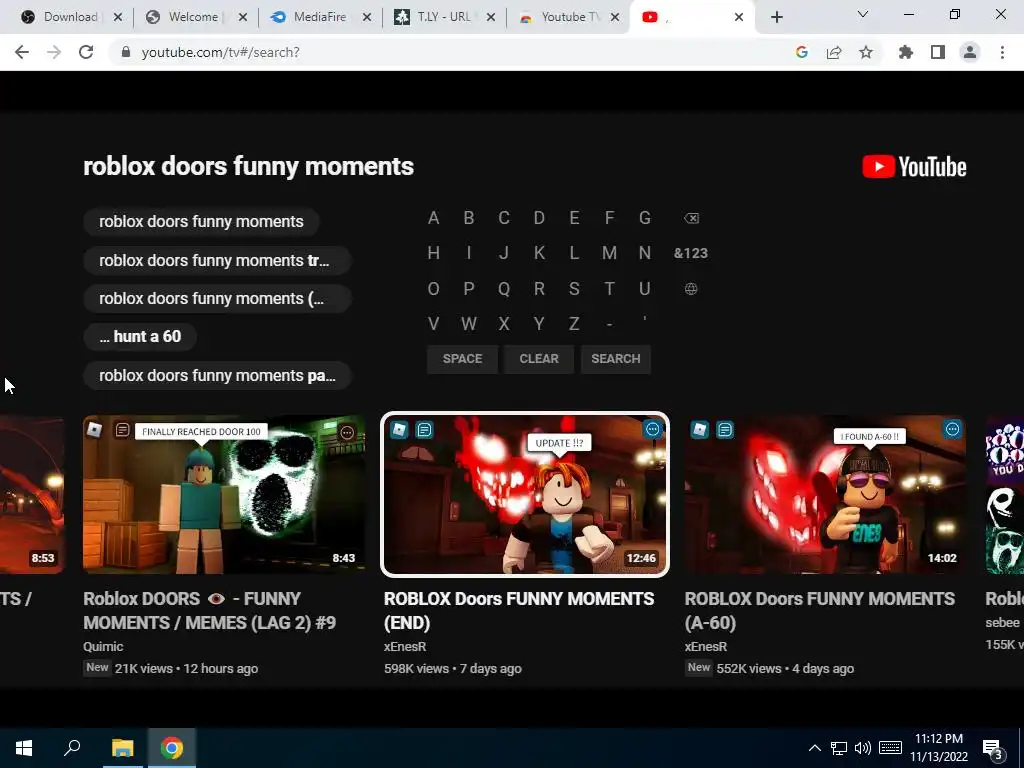Open File Explorer from the taskbar
The height and width of the screenshot is (768, 1024).
(x=122, y=748)
